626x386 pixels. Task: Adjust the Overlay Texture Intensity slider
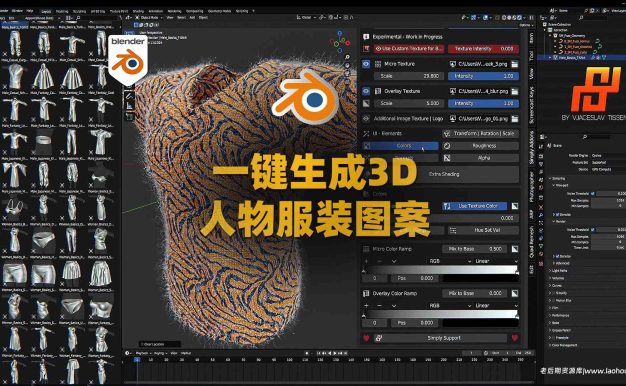[483, 103]
